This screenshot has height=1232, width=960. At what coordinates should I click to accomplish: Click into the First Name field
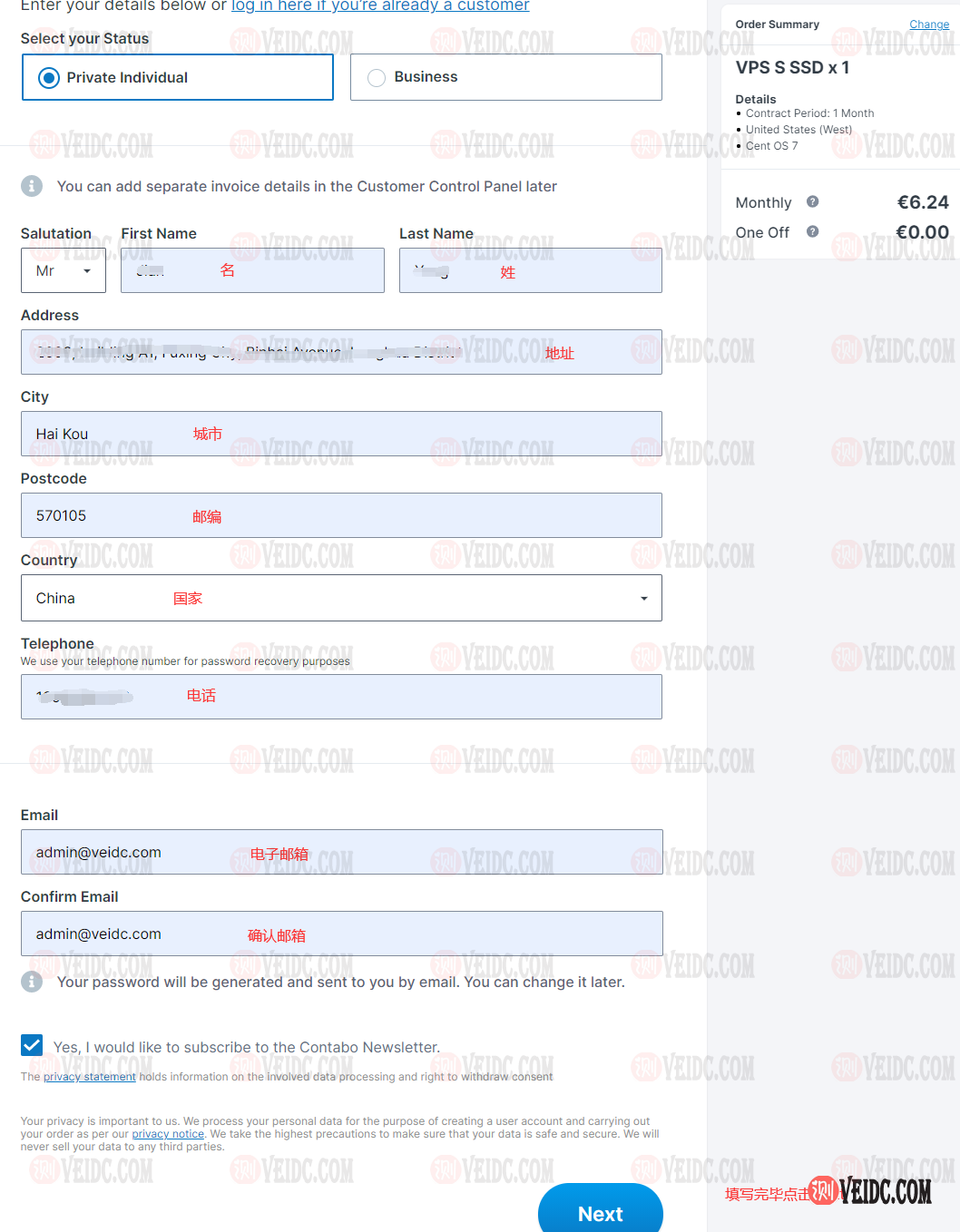coord(252,270)
